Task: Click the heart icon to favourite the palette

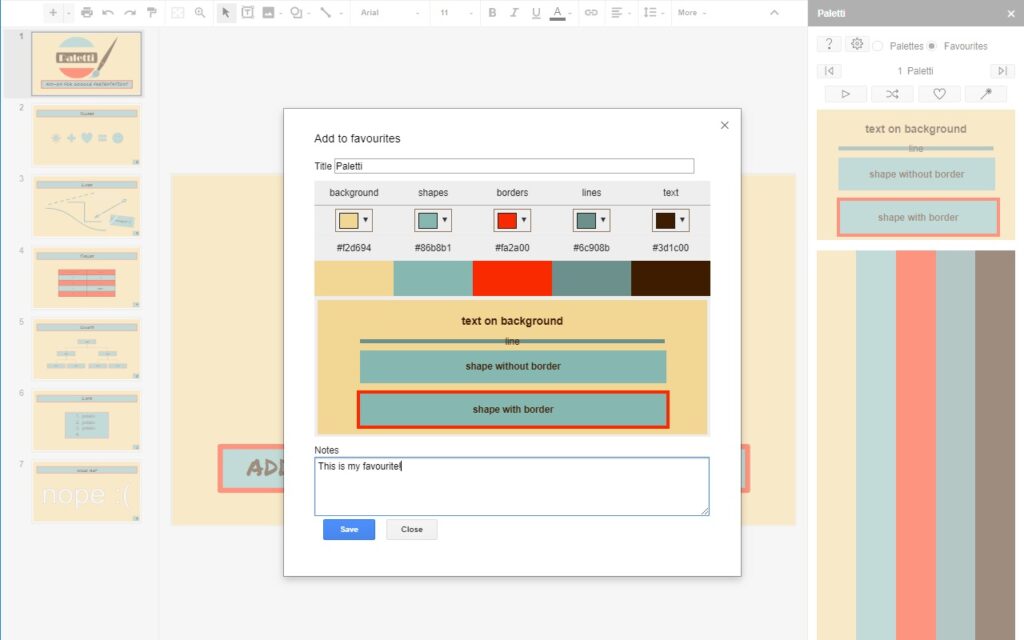Action: click(x=940, y=93)
